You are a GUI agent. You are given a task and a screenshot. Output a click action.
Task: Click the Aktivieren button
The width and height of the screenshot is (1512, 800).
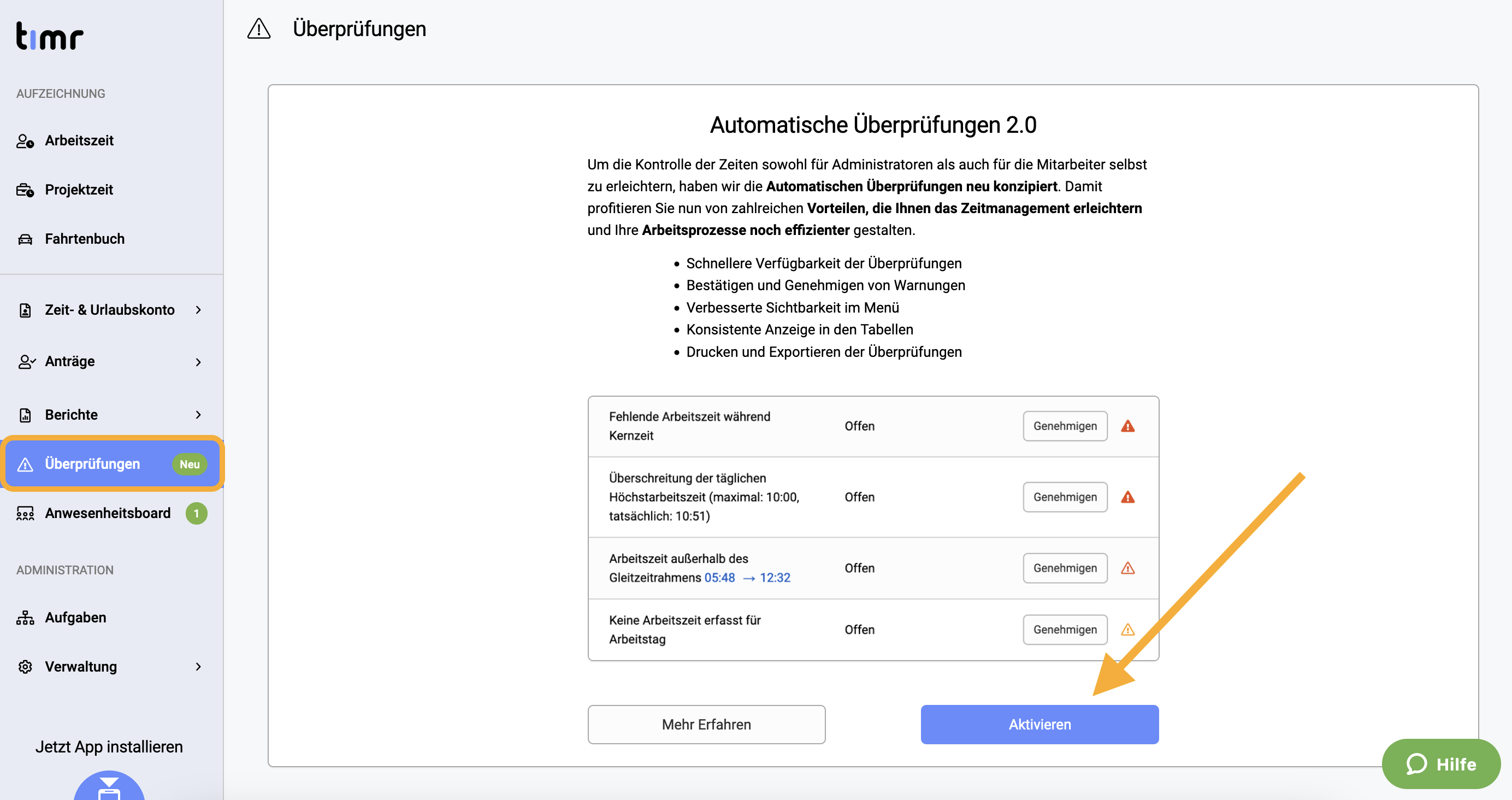click(1039, 724)
